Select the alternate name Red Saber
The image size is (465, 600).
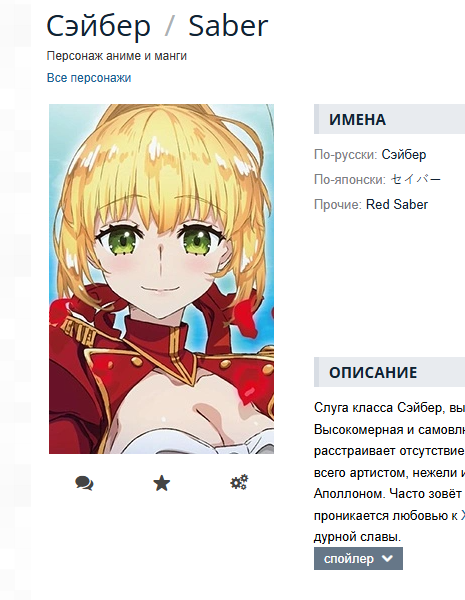tap(397, 204)
